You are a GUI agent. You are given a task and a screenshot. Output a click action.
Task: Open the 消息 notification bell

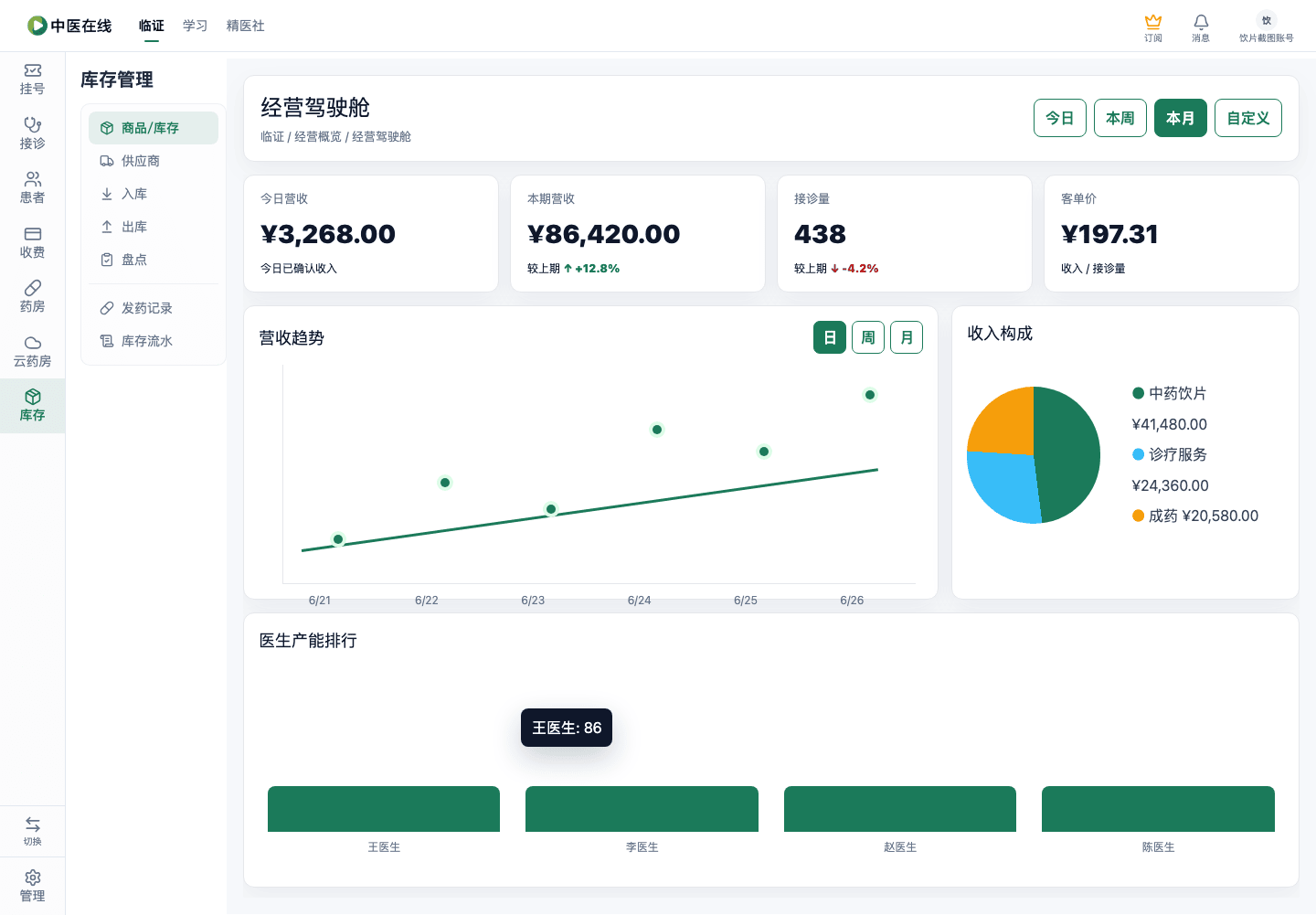click(1201, 21)
